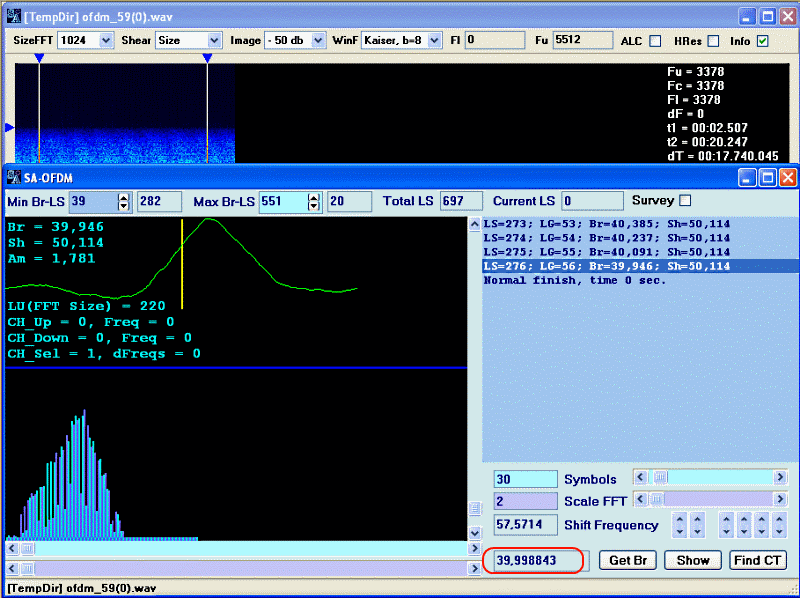800x598 pixels.
Task: Open the SizeFFT dropdown
Action: coord(105,40)
